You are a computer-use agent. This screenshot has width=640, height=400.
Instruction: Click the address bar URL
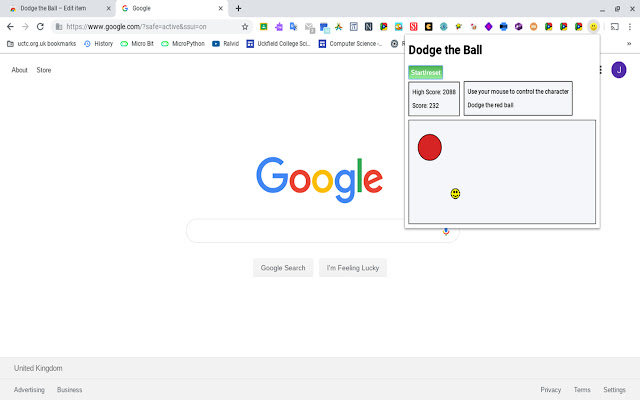136,27
